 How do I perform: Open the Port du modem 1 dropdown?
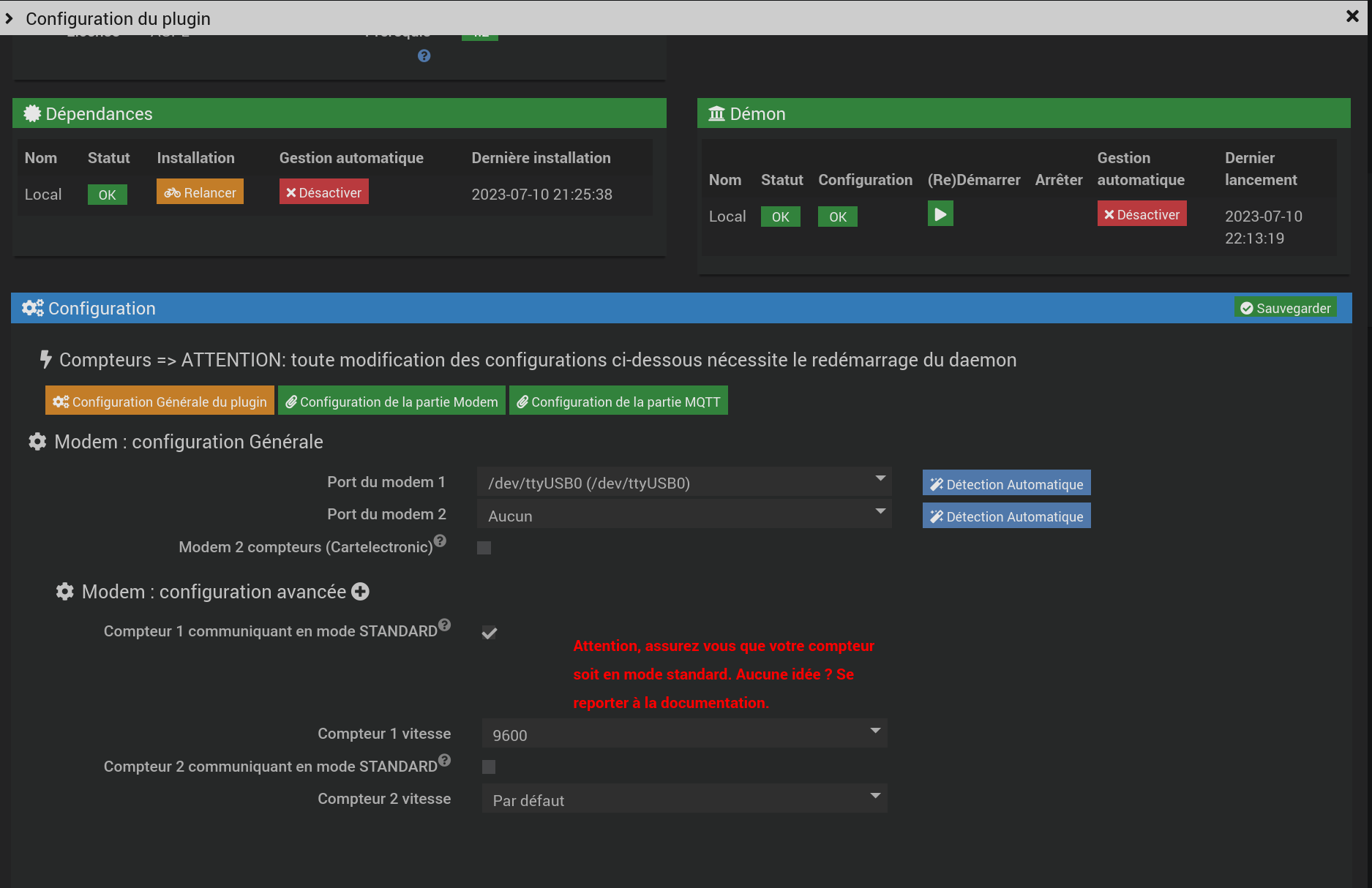(683, 483)
